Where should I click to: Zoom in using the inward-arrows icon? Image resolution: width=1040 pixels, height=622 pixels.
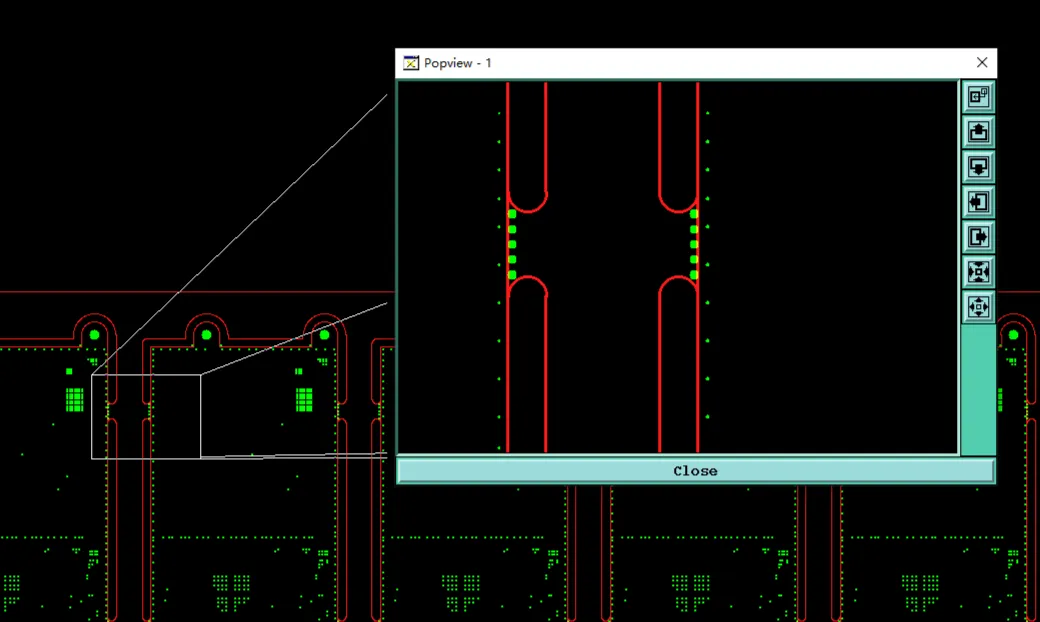[x=978, y=272]
